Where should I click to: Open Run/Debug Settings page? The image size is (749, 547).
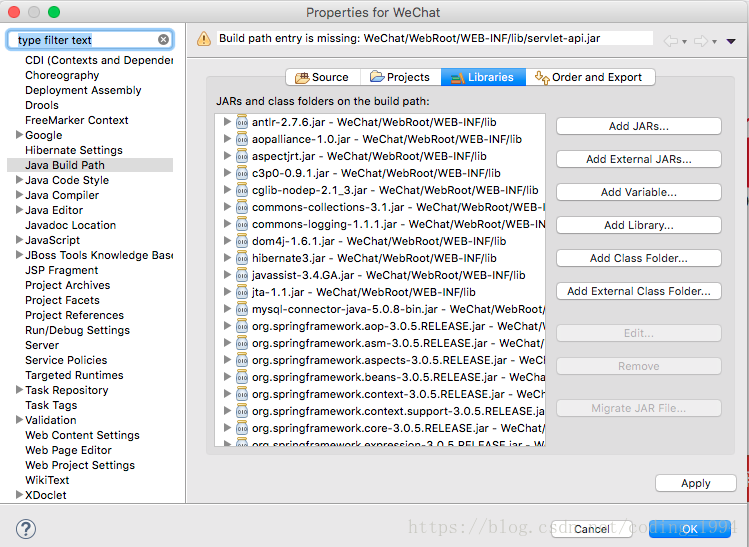(77, 330)
